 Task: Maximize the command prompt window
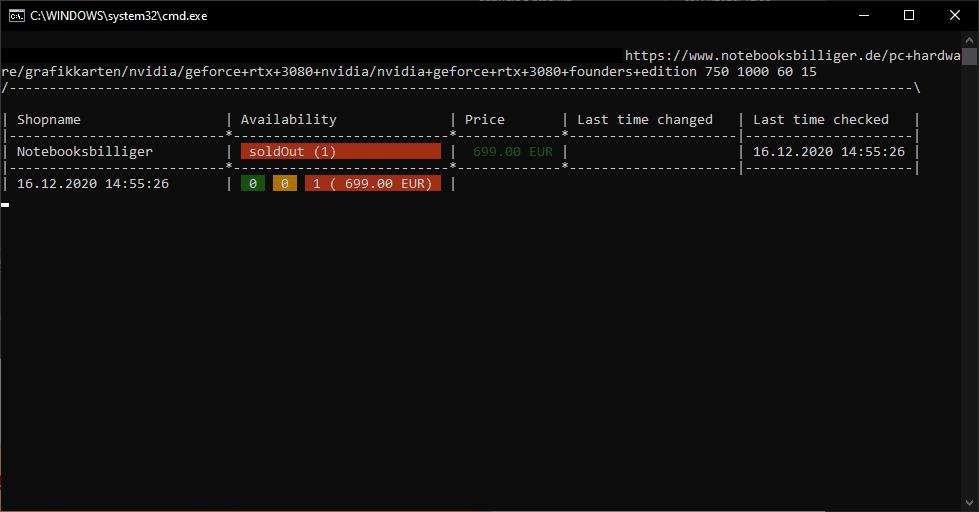click(x=909, y=15)
